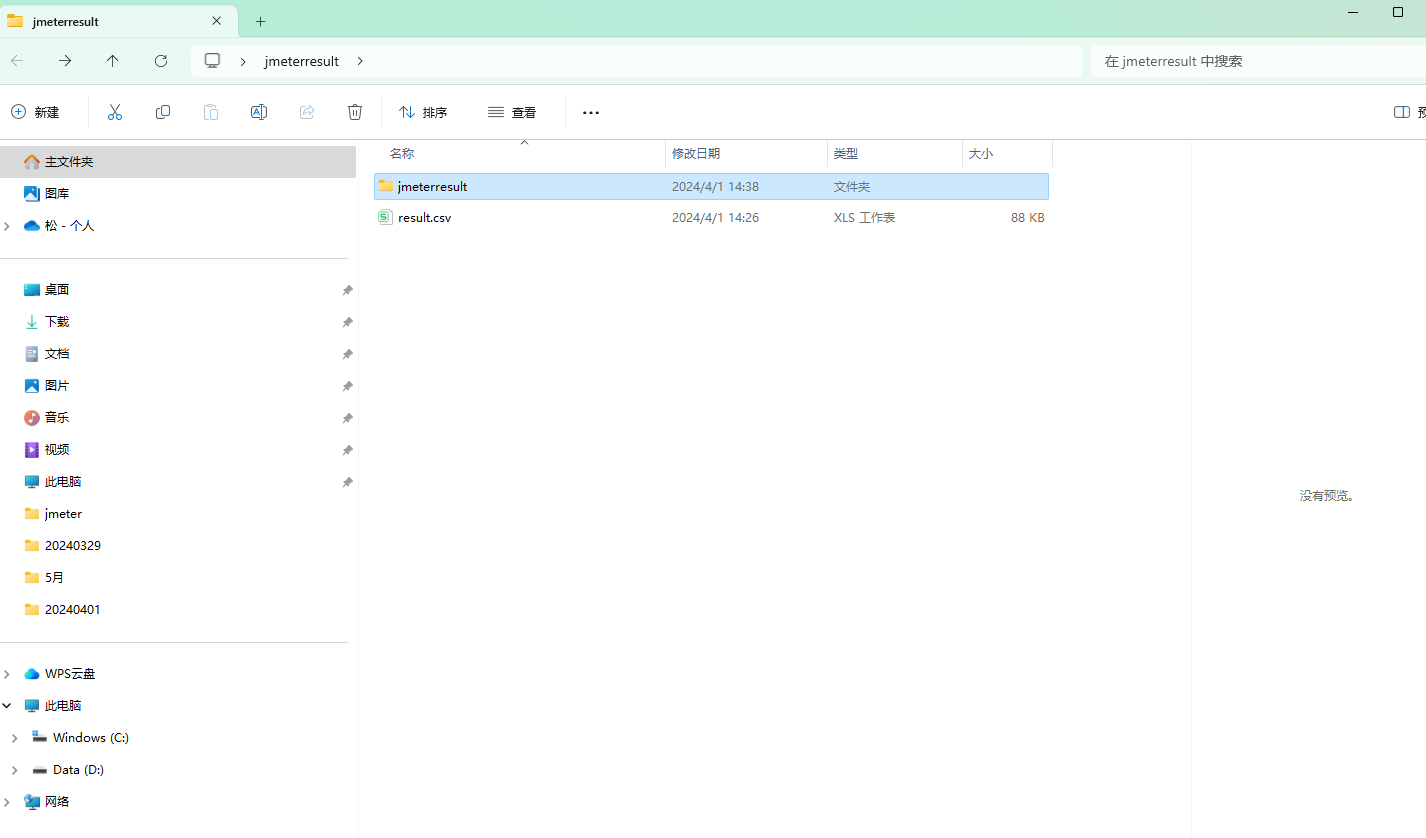Click the Delete trash can icon
Screen dimensions: 1426x838
(355, 112)
